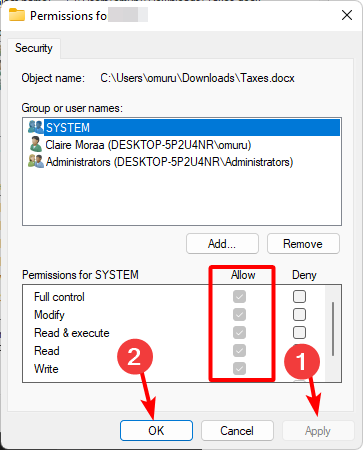Toggle Allow checkbox for Read & execute
This screenshot has height=450, width=363.
point(239,332)
